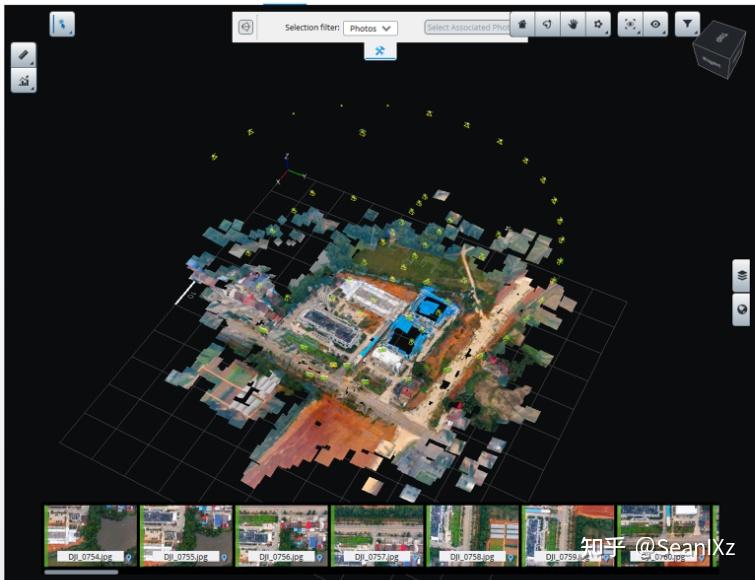Open the layers panel button
Image resolution: width=755 pixels, height=580 pixels.
[742, 275]
